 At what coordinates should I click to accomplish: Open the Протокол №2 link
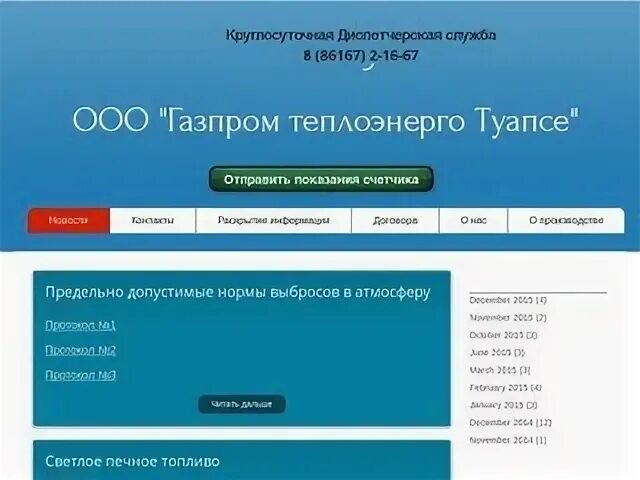click(80, 350)
